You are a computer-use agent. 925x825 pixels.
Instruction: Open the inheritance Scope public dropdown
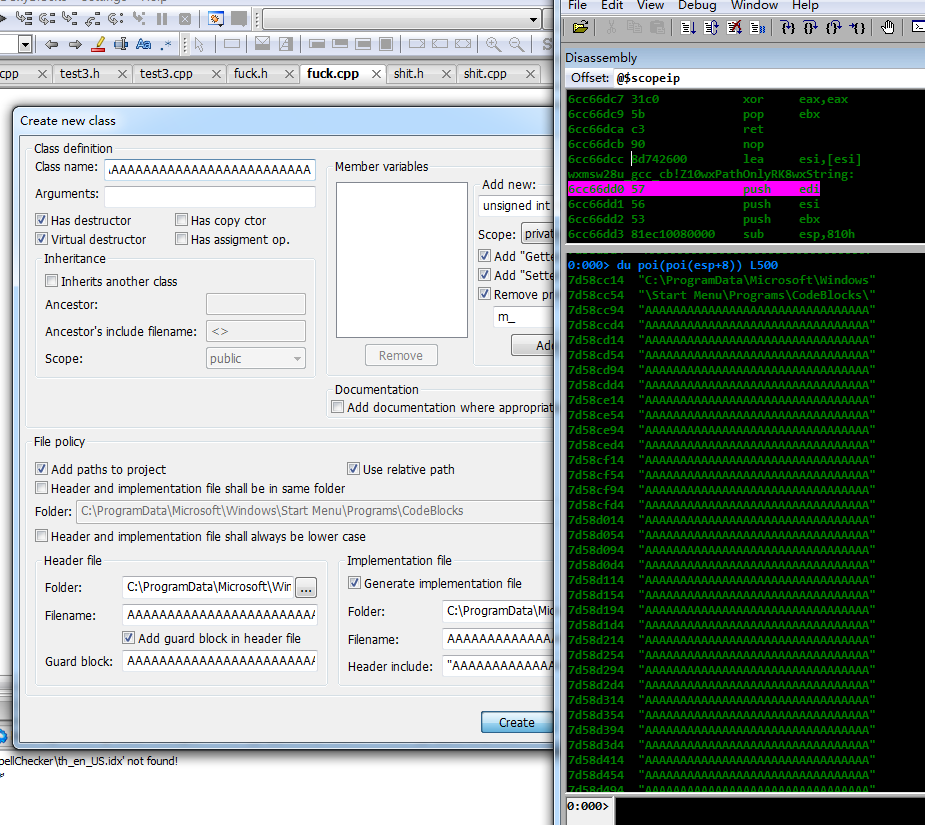(x=255, y=358)
